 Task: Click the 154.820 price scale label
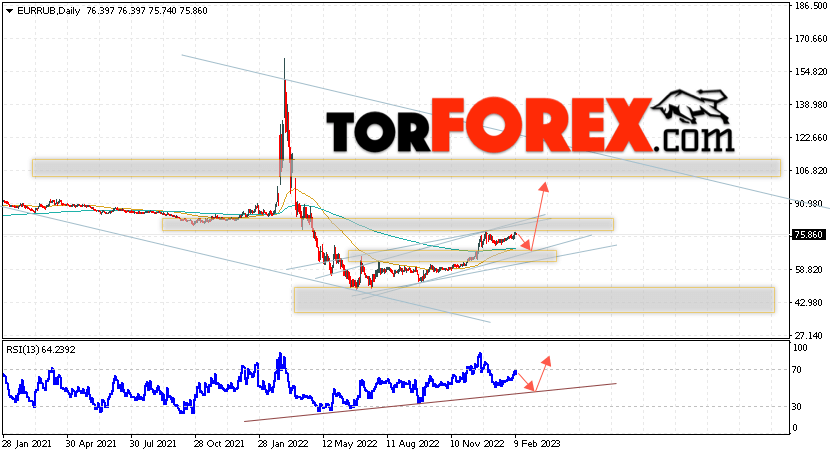[x=811, y=71]
